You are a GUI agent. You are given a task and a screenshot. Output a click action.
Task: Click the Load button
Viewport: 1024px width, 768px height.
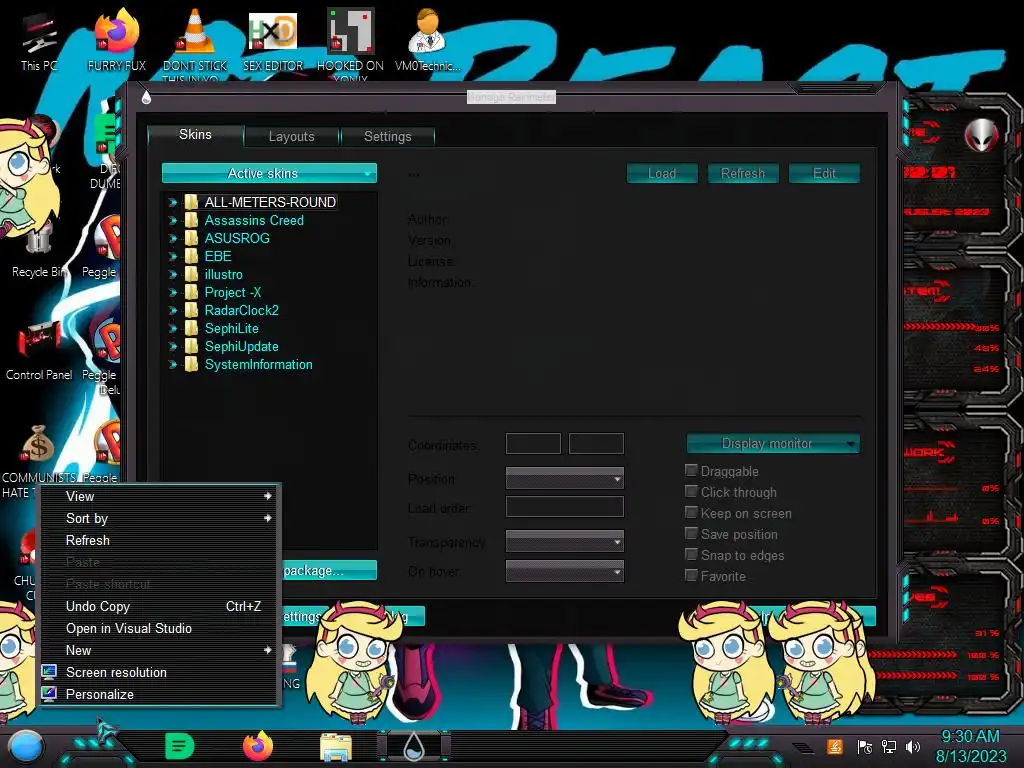point(662,173)
